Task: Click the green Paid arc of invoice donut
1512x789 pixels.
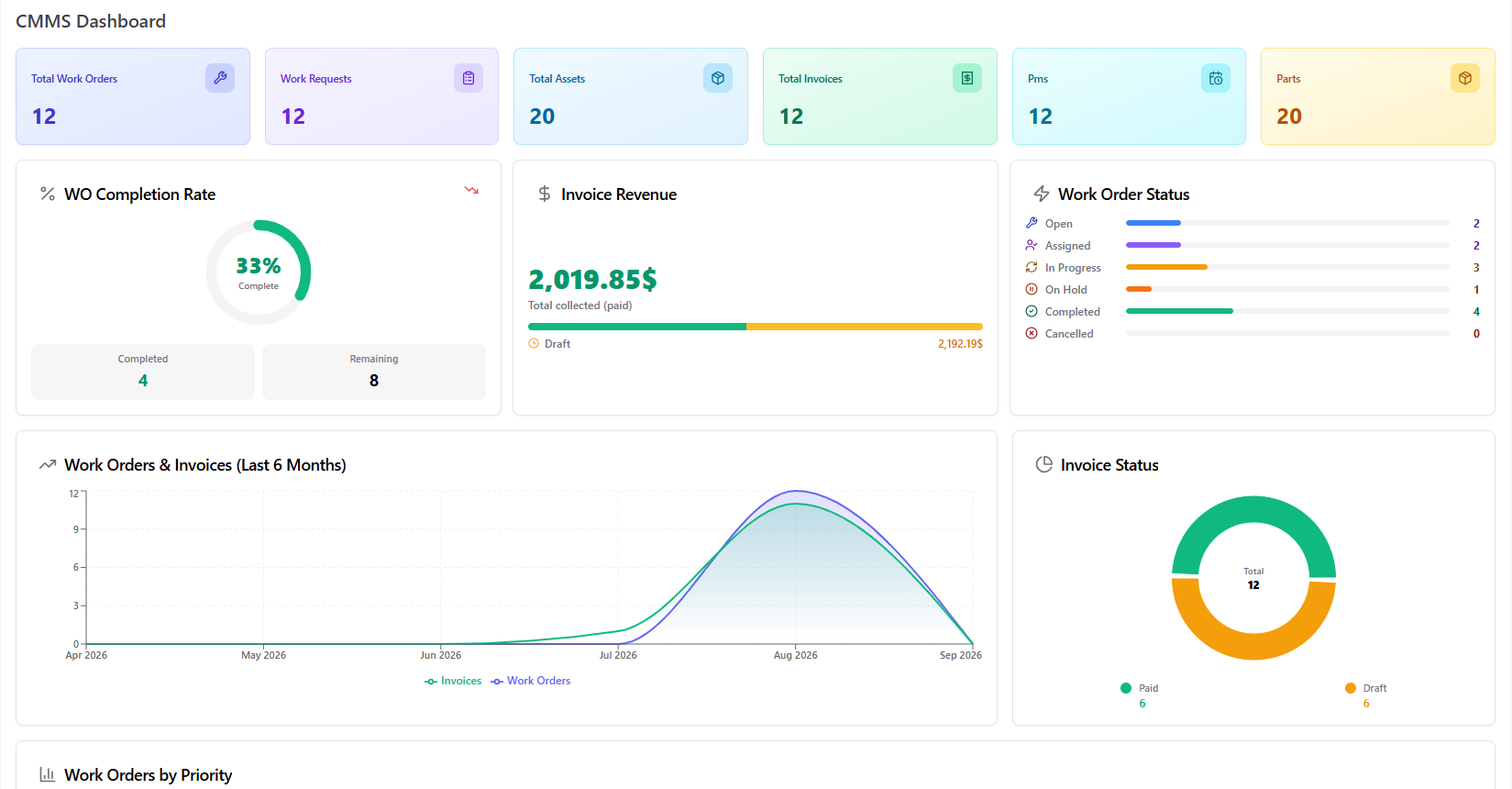Action: pyautogui.click(x=1253, y=509)
